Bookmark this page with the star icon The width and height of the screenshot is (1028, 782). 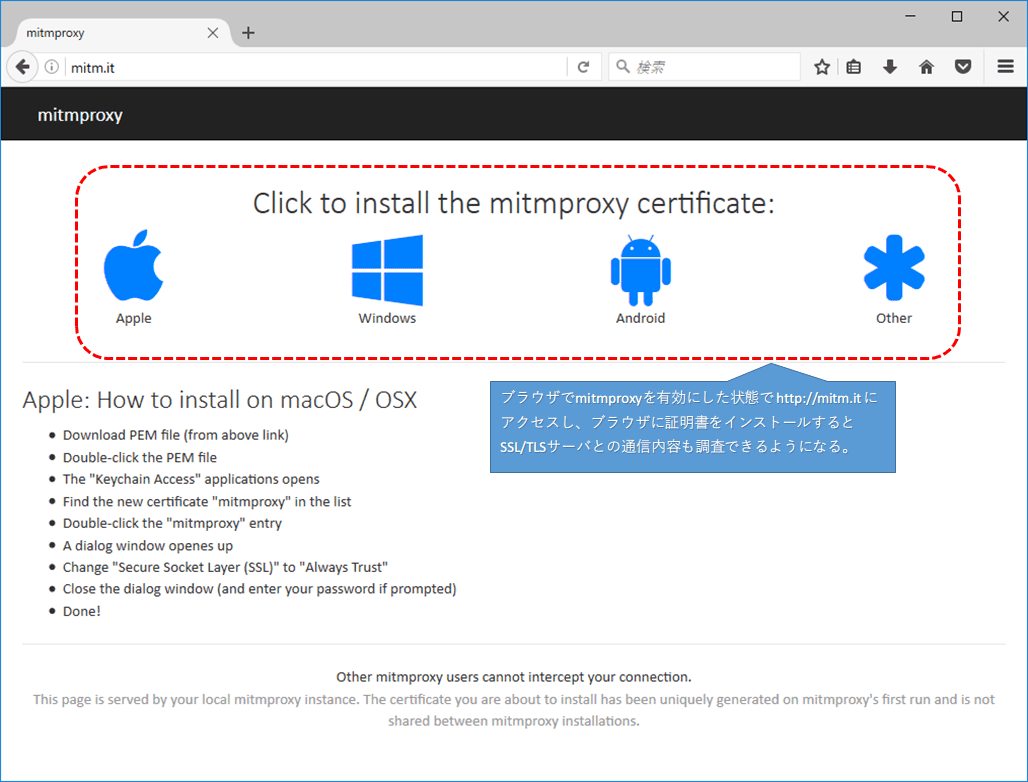pyautogui.click(x=821, y=67)
